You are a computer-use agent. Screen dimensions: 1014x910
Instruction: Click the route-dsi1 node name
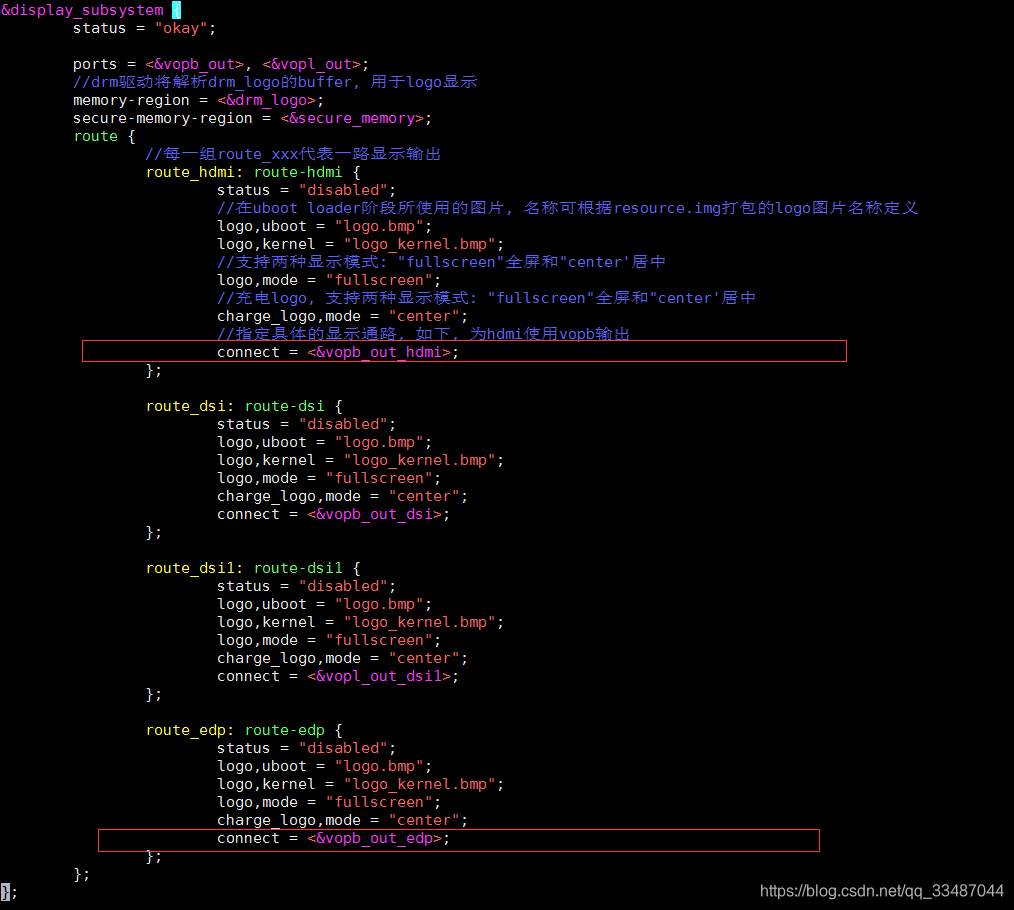(297, 569)
